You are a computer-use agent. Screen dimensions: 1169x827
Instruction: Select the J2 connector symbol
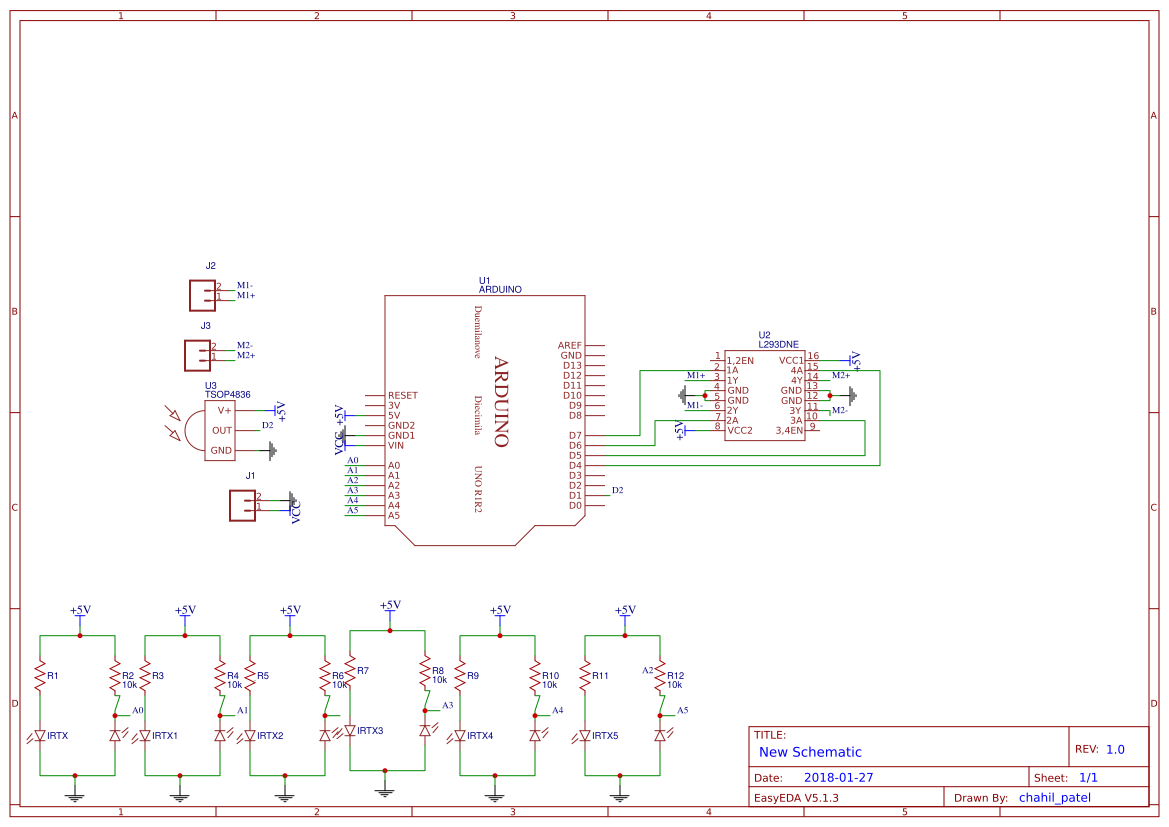(203, 295)
